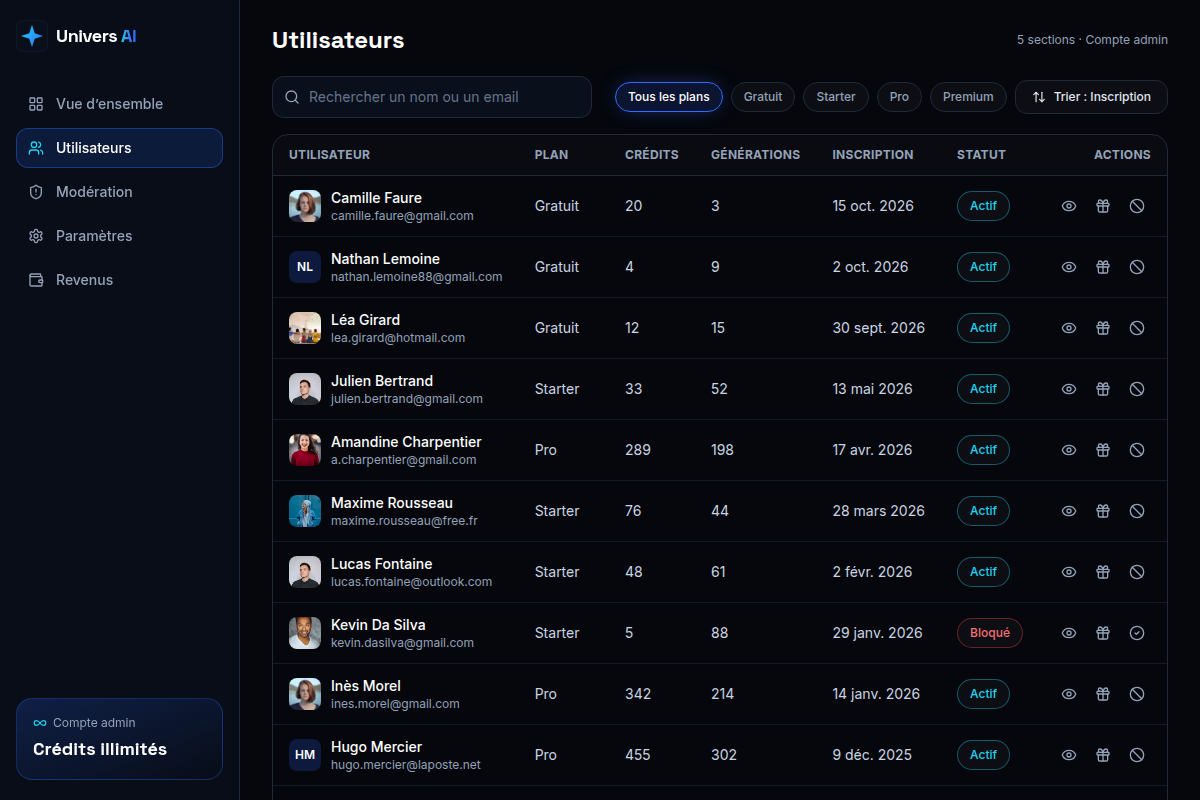The height and width of the screenshot is (800, 1200).
Task: Gift credits to Julien Bertrand
Action: pyautogui.click(x=1103, y=389)
